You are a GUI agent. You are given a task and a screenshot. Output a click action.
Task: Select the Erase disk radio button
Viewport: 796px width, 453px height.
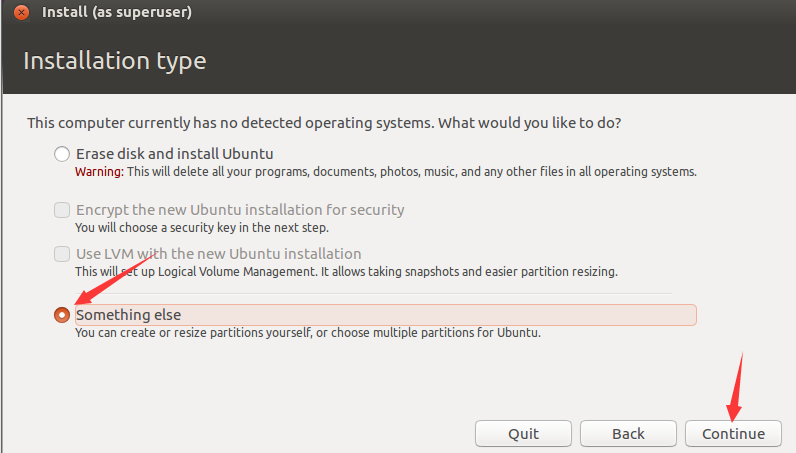pos(62,154)
